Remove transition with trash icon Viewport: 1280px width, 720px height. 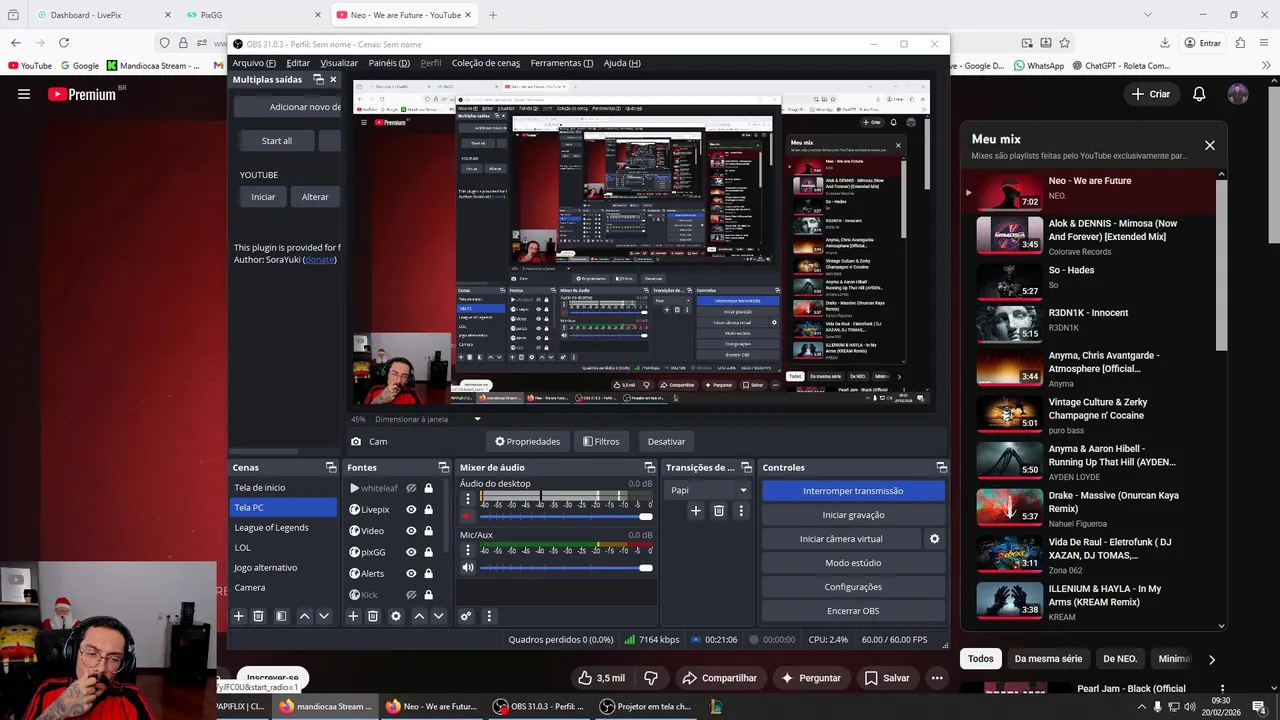pyautogui.click(x=718, y=511)
